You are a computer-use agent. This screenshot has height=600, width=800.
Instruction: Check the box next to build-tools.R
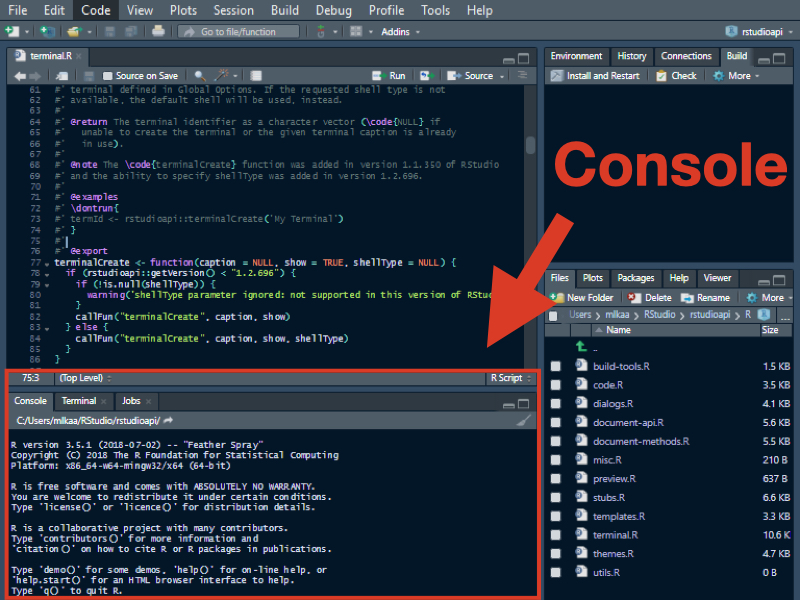coord(556,366)
